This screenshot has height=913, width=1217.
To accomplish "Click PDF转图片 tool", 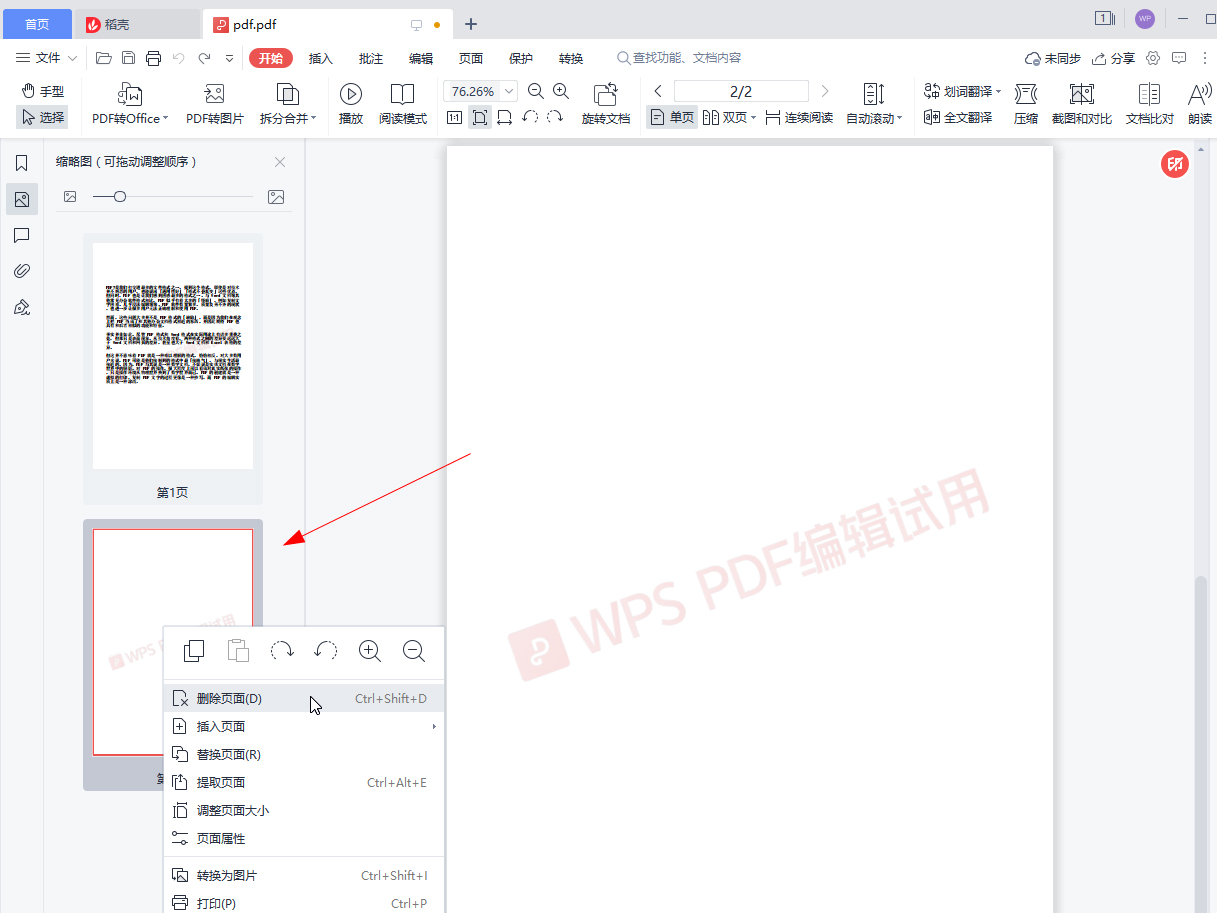I will (x=214, y=104).
